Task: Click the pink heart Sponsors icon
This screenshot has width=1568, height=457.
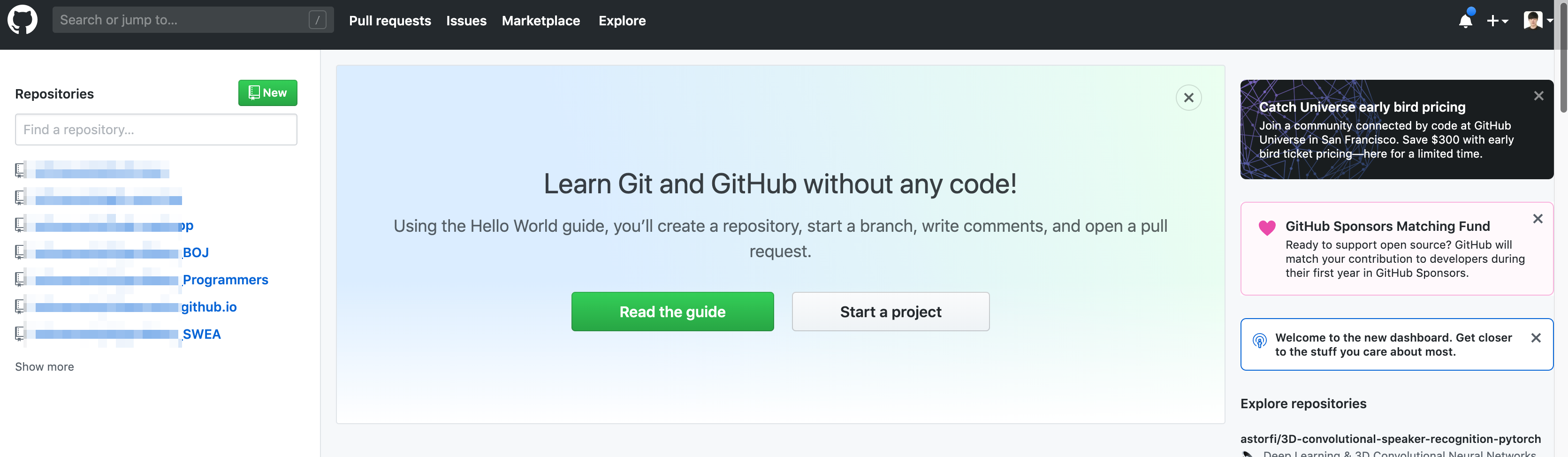Action: point(1267,228)
